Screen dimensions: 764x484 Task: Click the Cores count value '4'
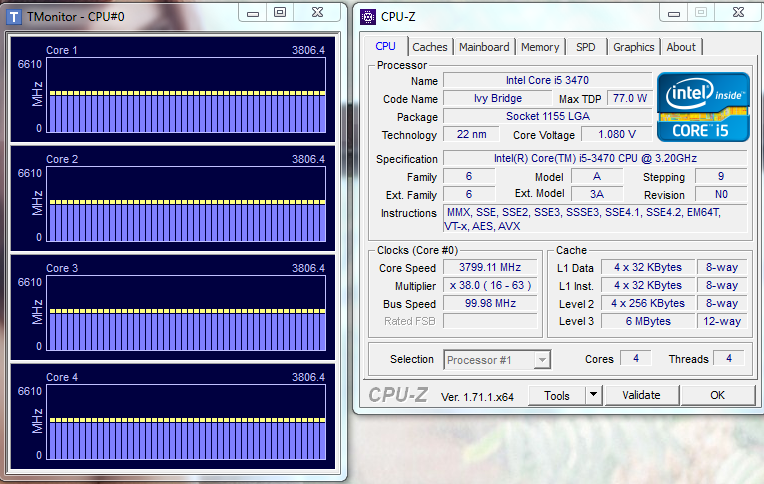click(x=636, y=359)
